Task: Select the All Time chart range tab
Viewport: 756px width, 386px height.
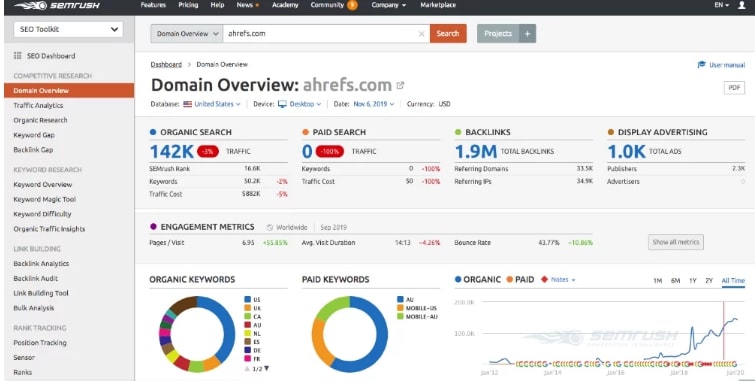Action: click(x=733, y=280)
